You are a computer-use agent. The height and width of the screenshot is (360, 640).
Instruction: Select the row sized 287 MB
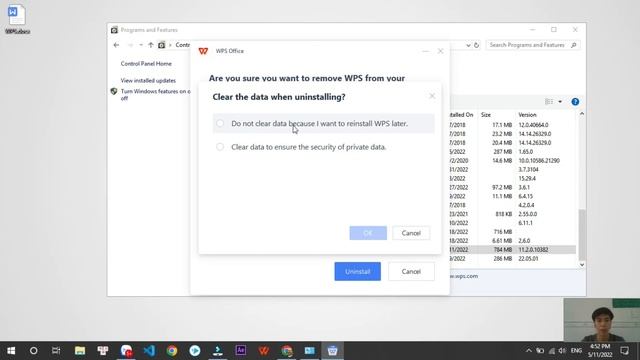click(513, 152)
